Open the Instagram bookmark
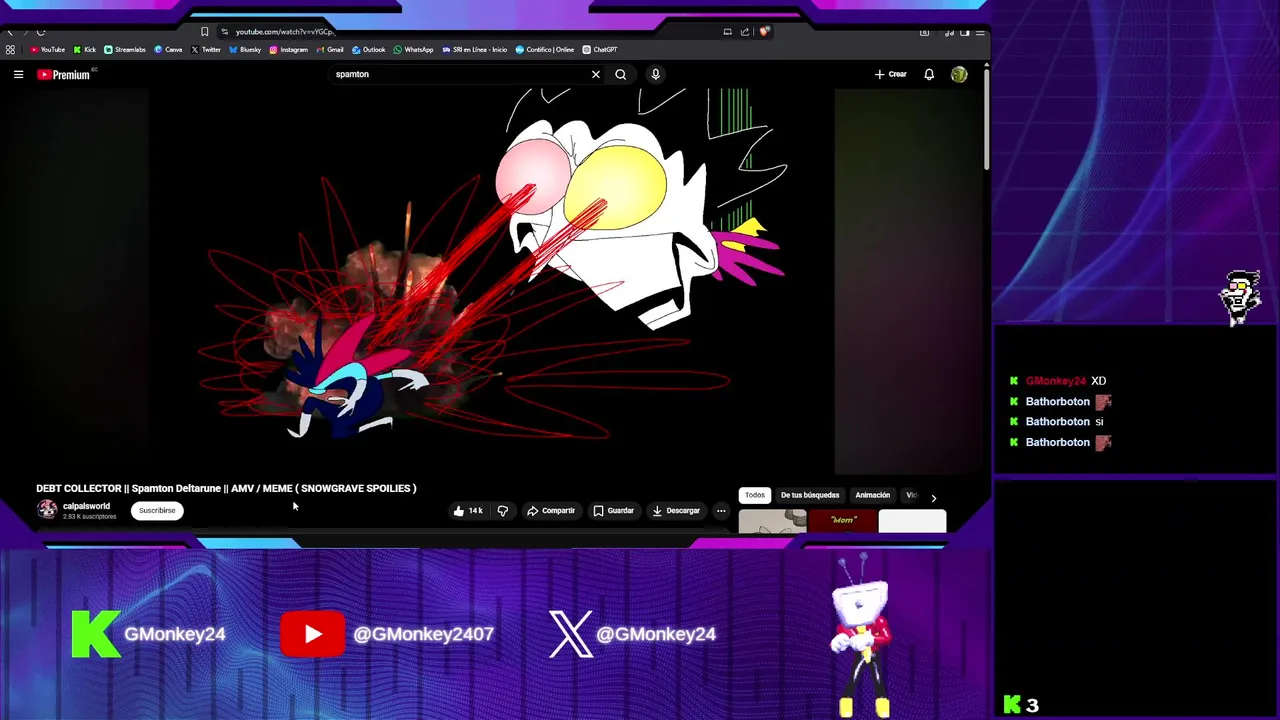Viewport: 1280px width, 720px height. 289,50
